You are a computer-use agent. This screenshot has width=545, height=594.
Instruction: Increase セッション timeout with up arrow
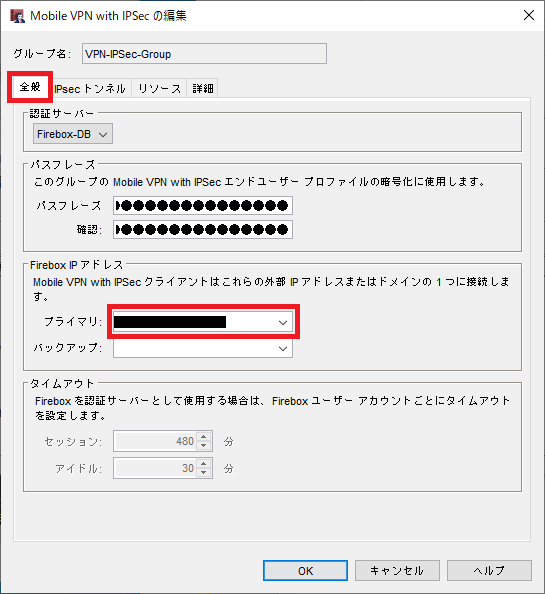(204, 437)
